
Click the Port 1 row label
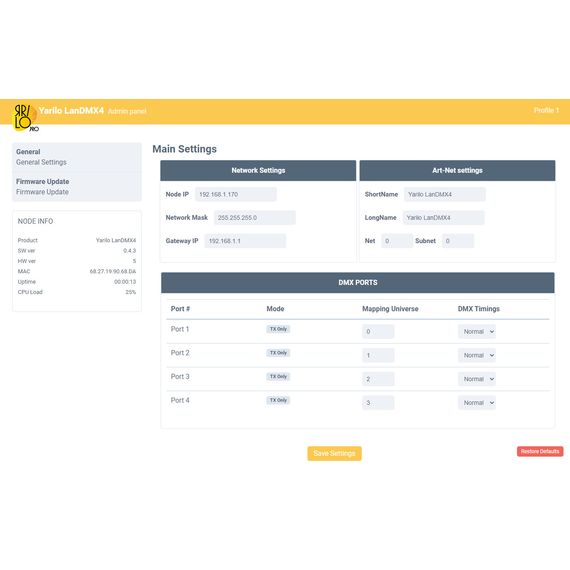click(180, 329)
